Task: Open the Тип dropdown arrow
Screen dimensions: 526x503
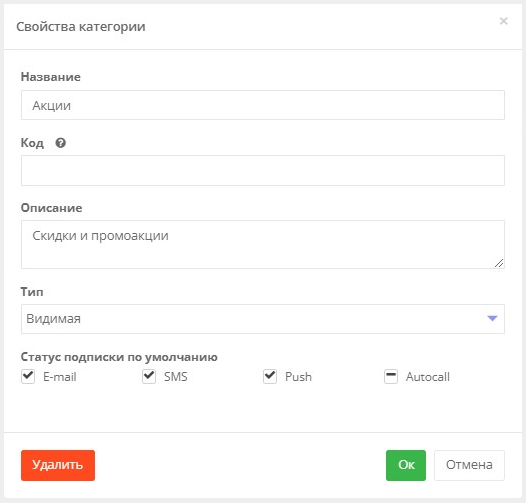Action: pos(492,318)
